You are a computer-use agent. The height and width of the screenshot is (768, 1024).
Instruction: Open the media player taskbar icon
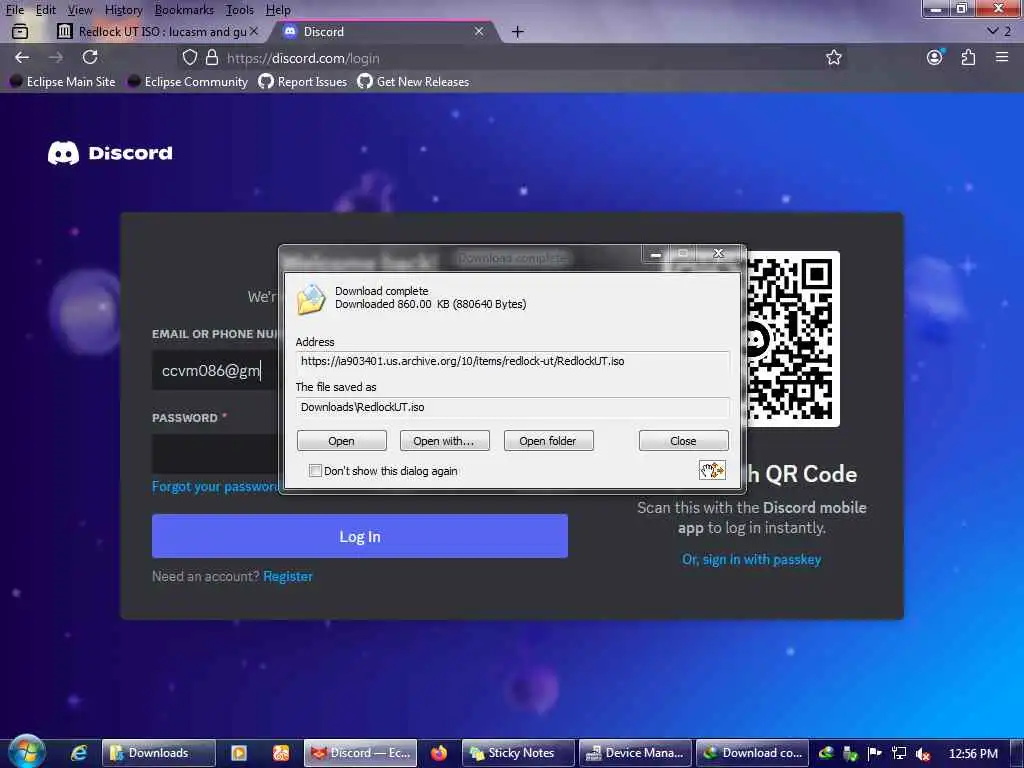pyautogui.click(x=239, y=753)
